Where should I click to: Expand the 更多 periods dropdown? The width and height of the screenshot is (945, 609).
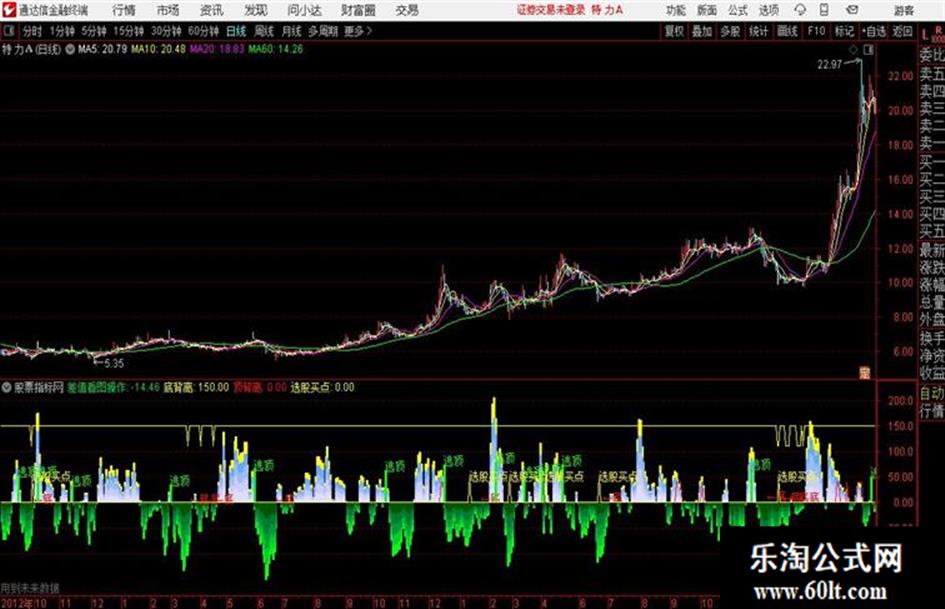pyautogui.click(x=358, y=31)
